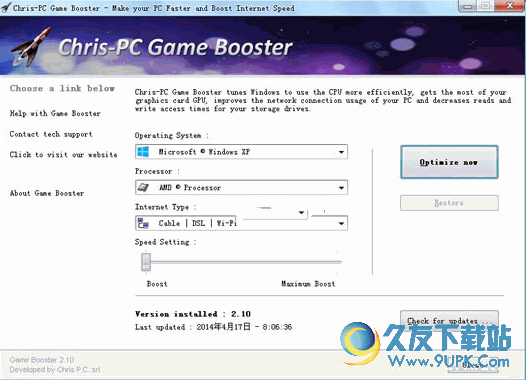526x380 pixels.
Task: Click the Version installed : 2.10 text
Action: (x=193, y=314)
